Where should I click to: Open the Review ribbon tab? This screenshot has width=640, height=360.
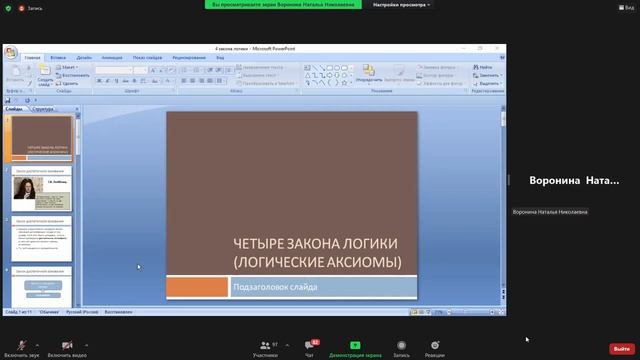click(x=189, y=58)
